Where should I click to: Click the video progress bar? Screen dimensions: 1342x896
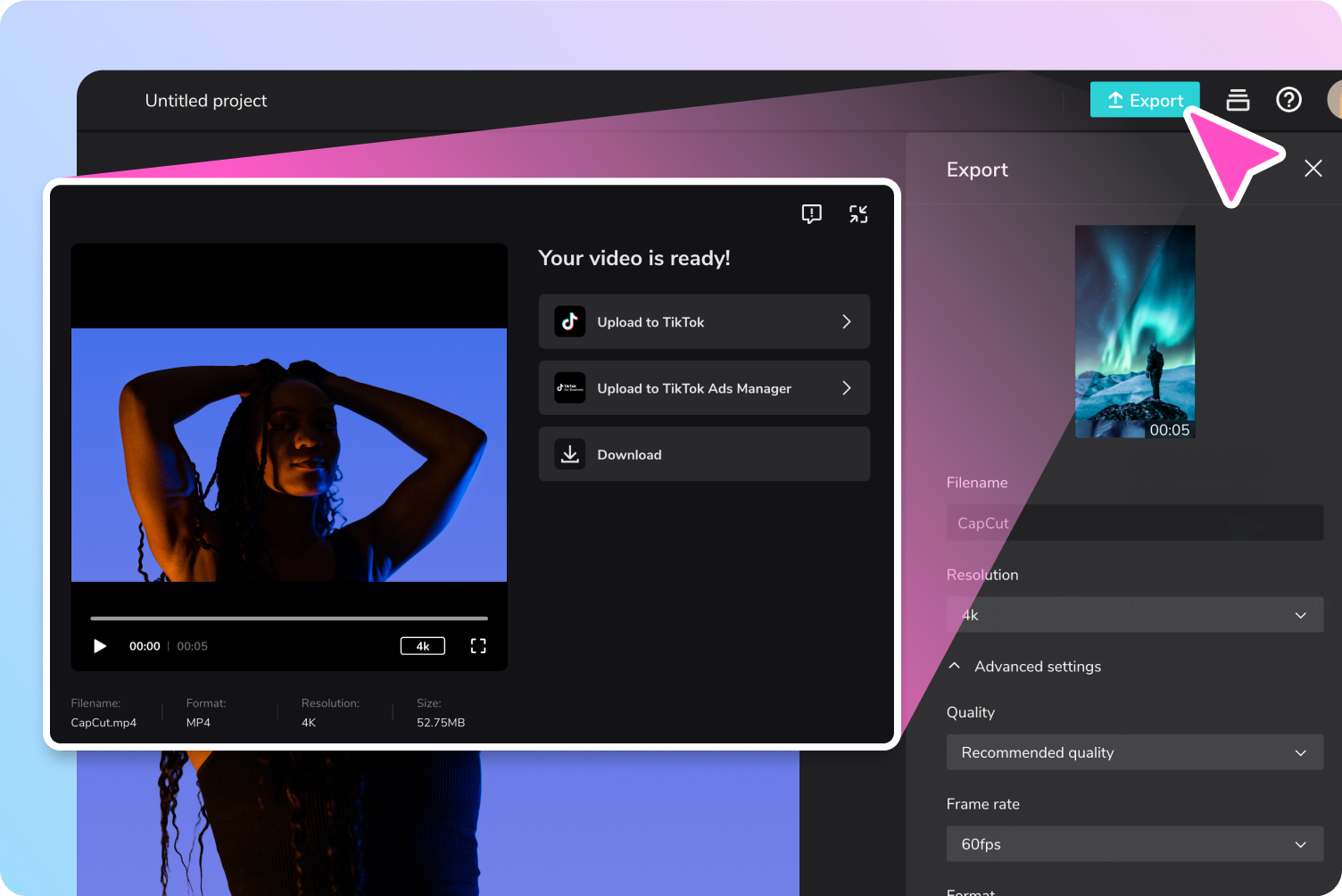[289, 618]
